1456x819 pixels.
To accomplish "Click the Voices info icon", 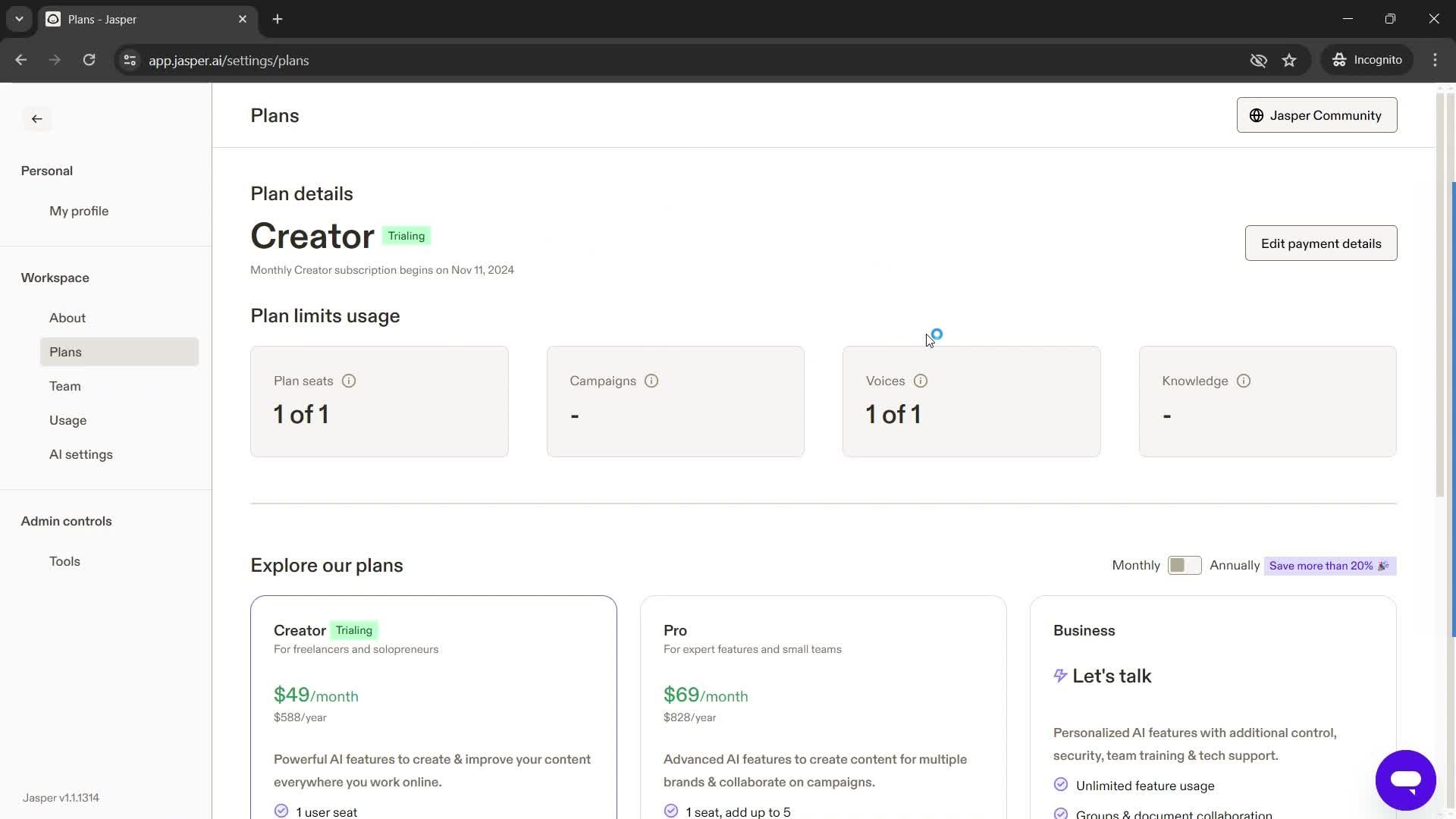I will click(x=920, y=381).
